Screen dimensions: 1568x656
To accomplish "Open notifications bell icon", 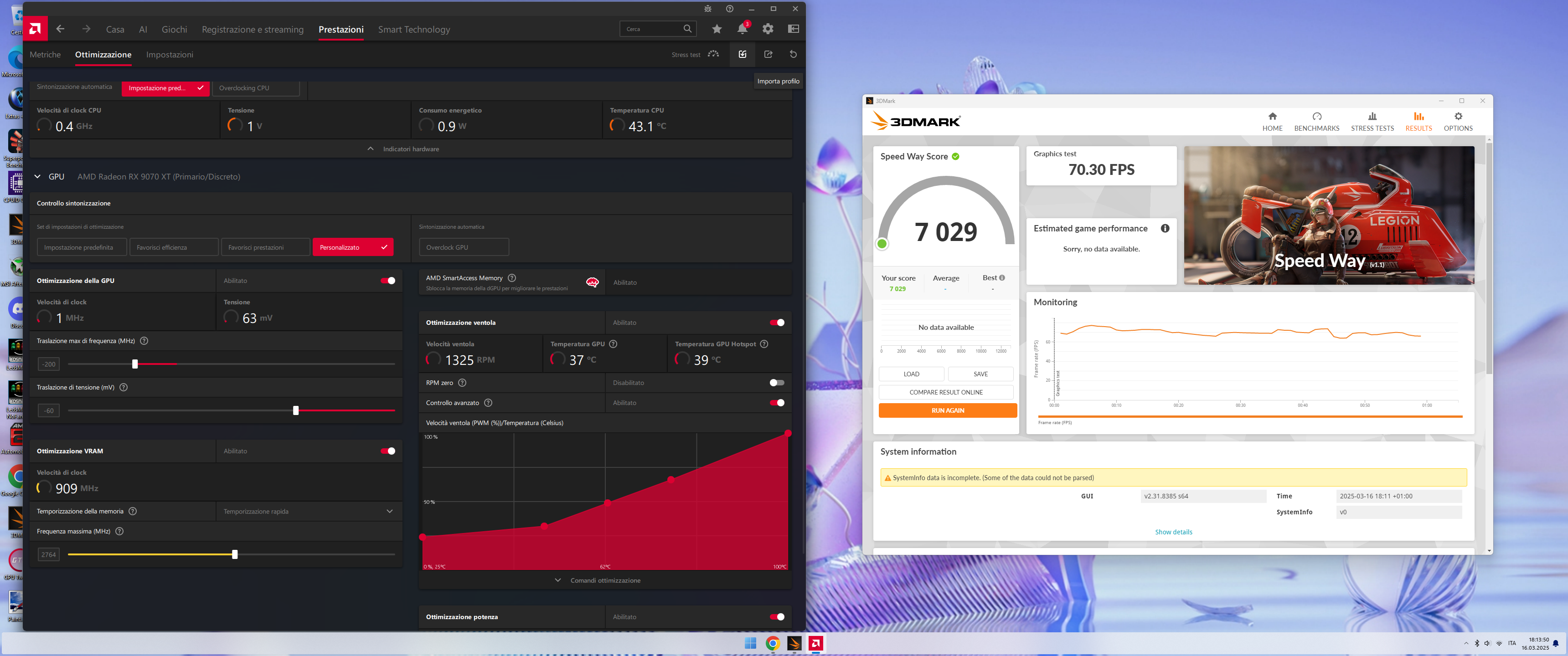I will tap(742, 29).
